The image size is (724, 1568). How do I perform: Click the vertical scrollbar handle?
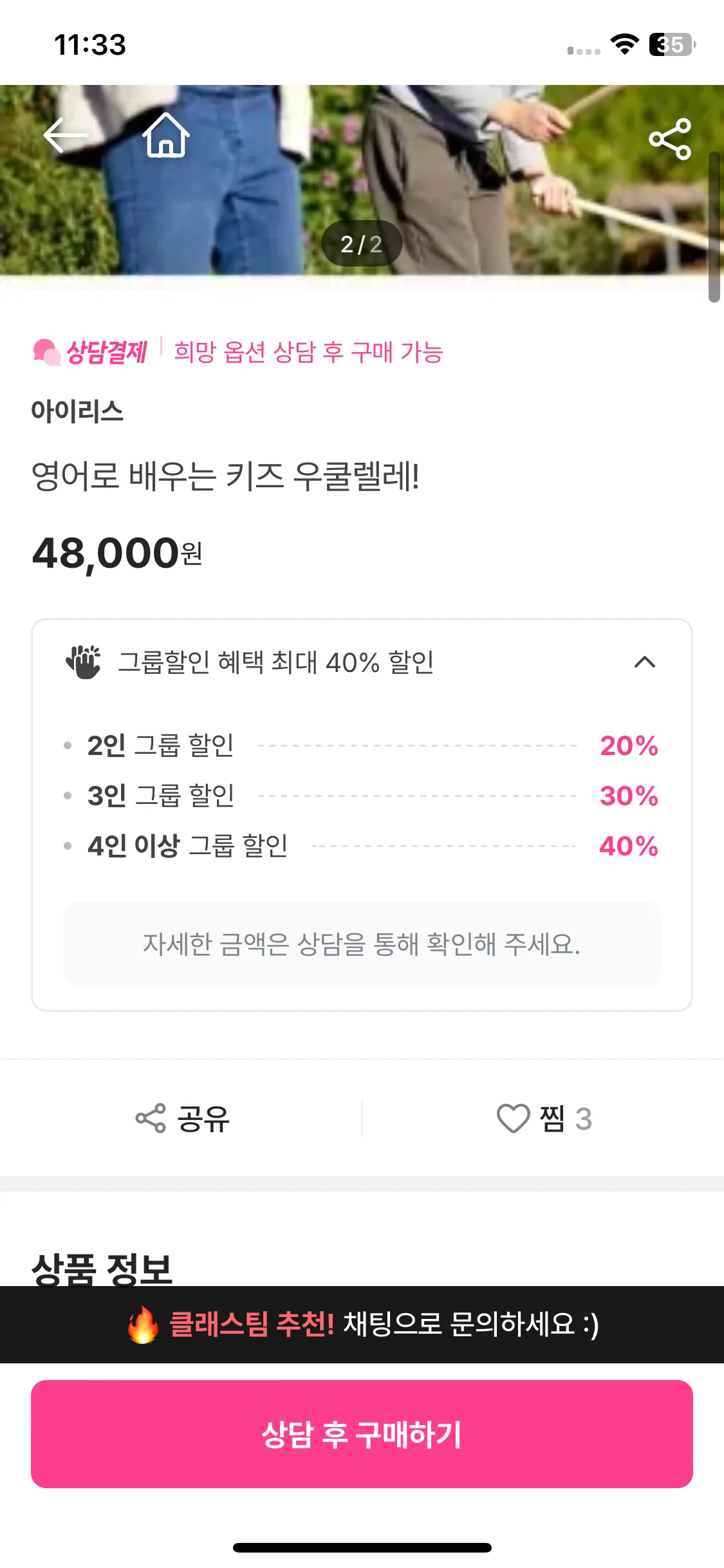click(x=714, y=227)
